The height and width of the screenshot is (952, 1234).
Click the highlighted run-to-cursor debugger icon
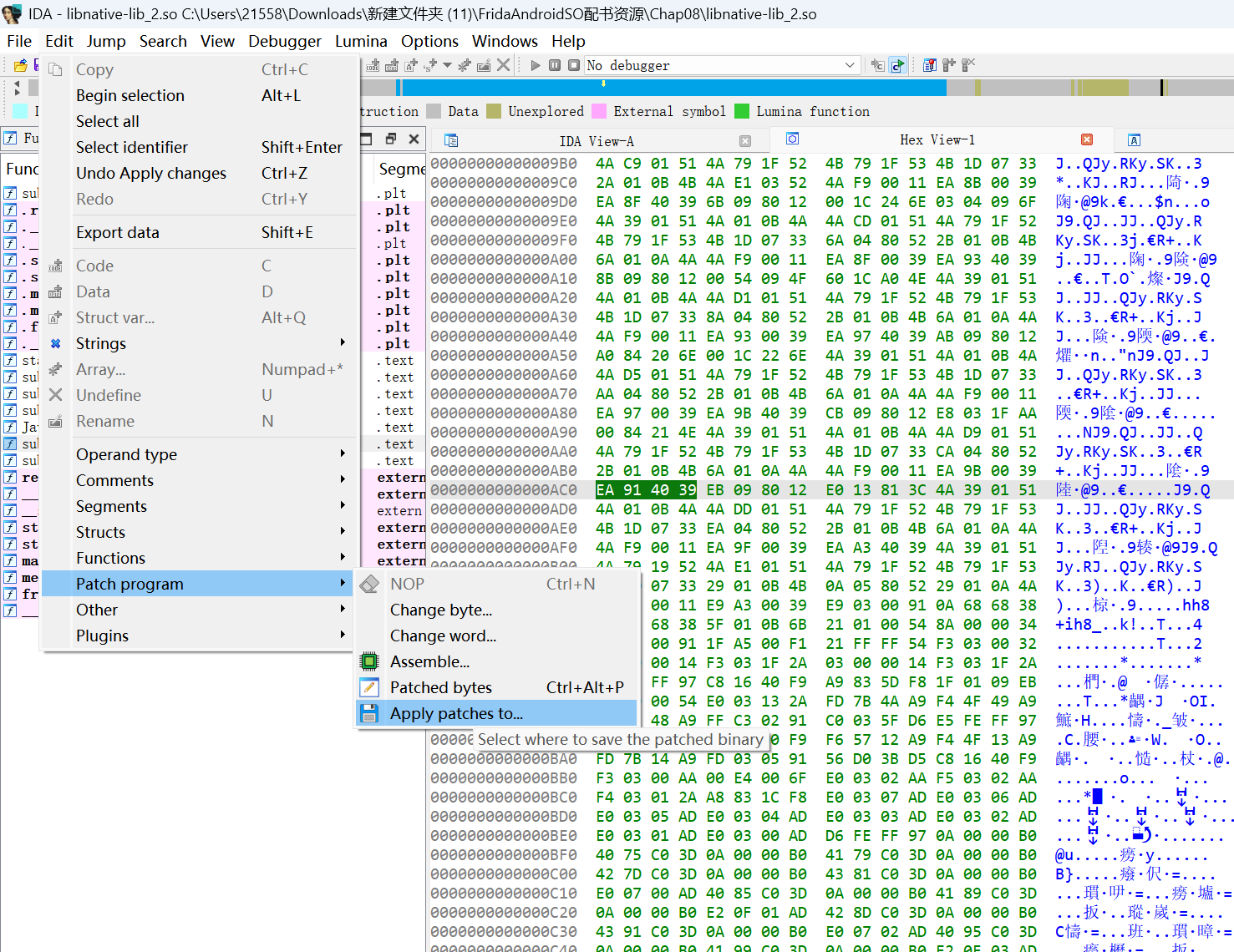coord(897,65)
